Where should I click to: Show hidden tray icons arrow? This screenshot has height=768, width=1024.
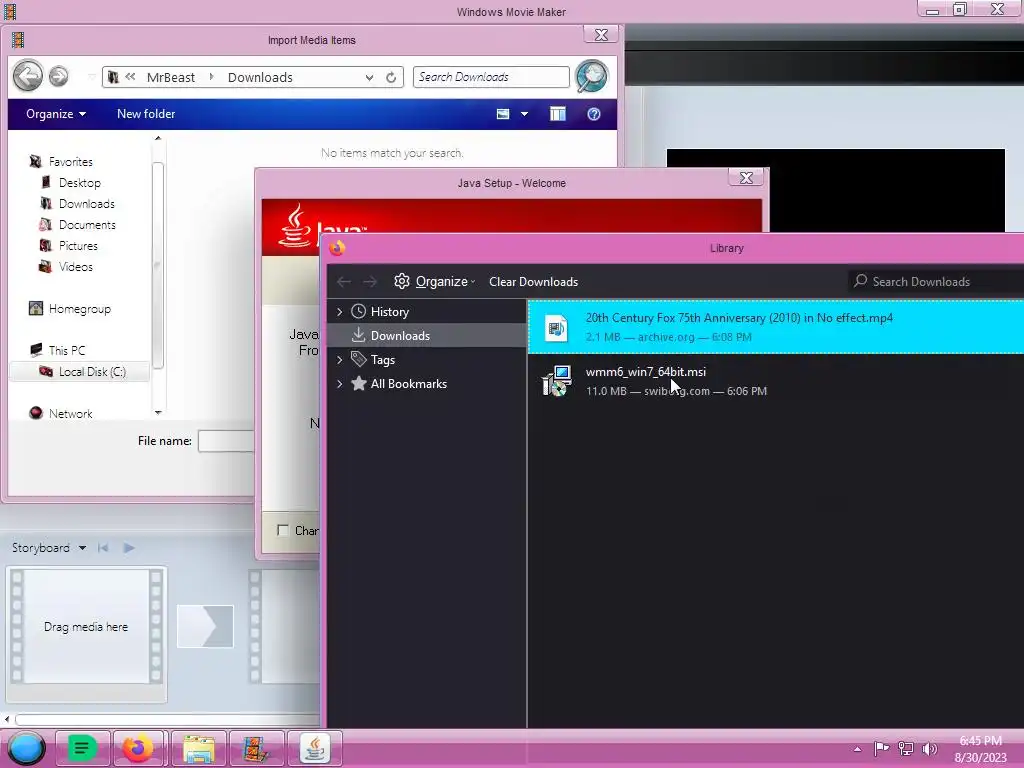857,749
